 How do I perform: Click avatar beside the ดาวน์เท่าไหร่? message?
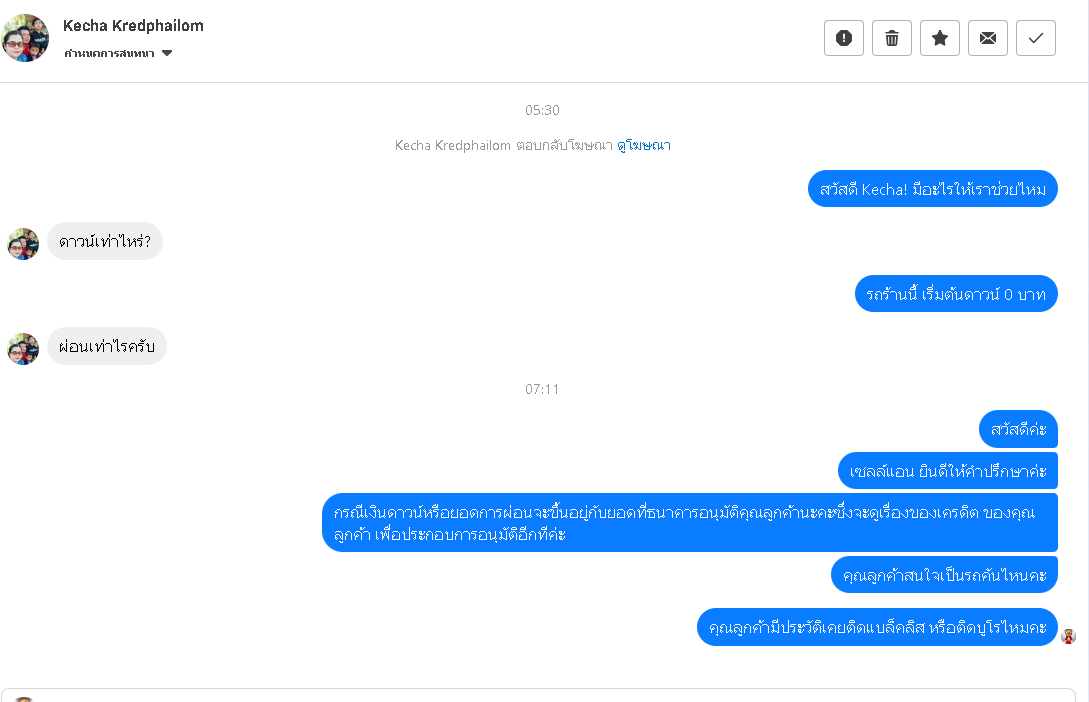(x=23, y=244)
